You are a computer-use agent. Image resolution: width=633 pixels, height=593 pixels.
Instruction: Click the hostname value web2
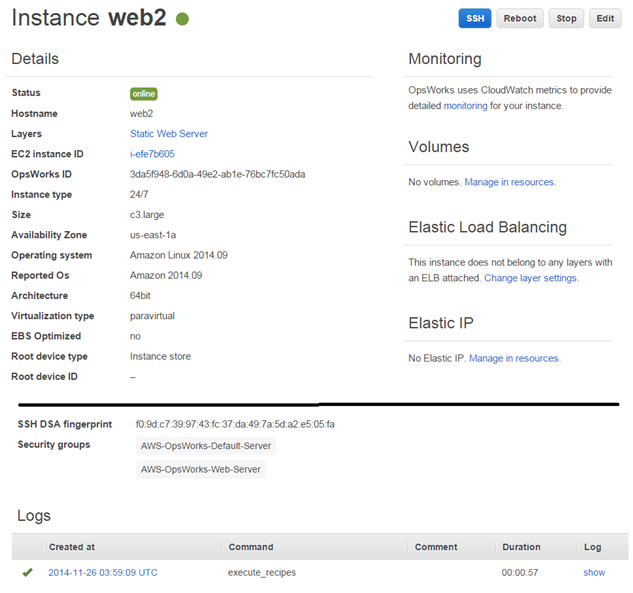tap(141, 113)
